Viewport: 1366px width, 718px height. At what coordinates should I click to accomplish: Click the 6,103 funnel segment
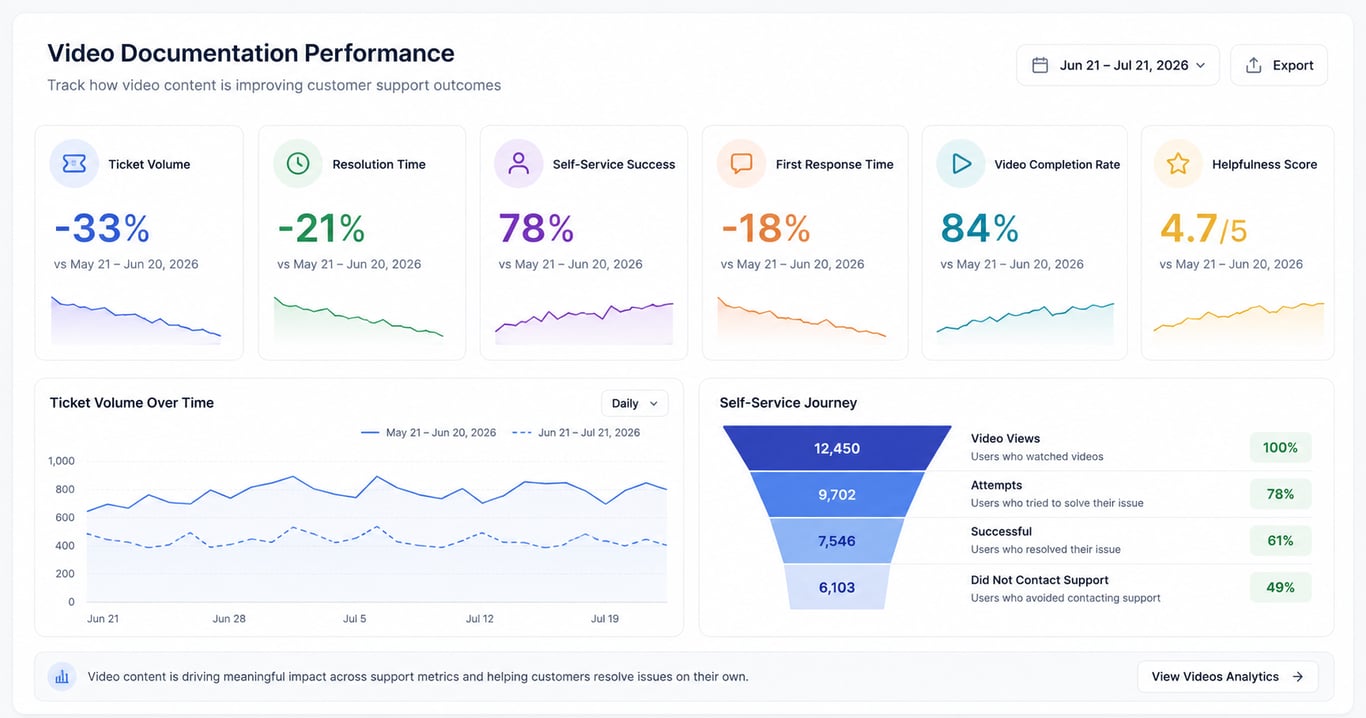[837, 588]
